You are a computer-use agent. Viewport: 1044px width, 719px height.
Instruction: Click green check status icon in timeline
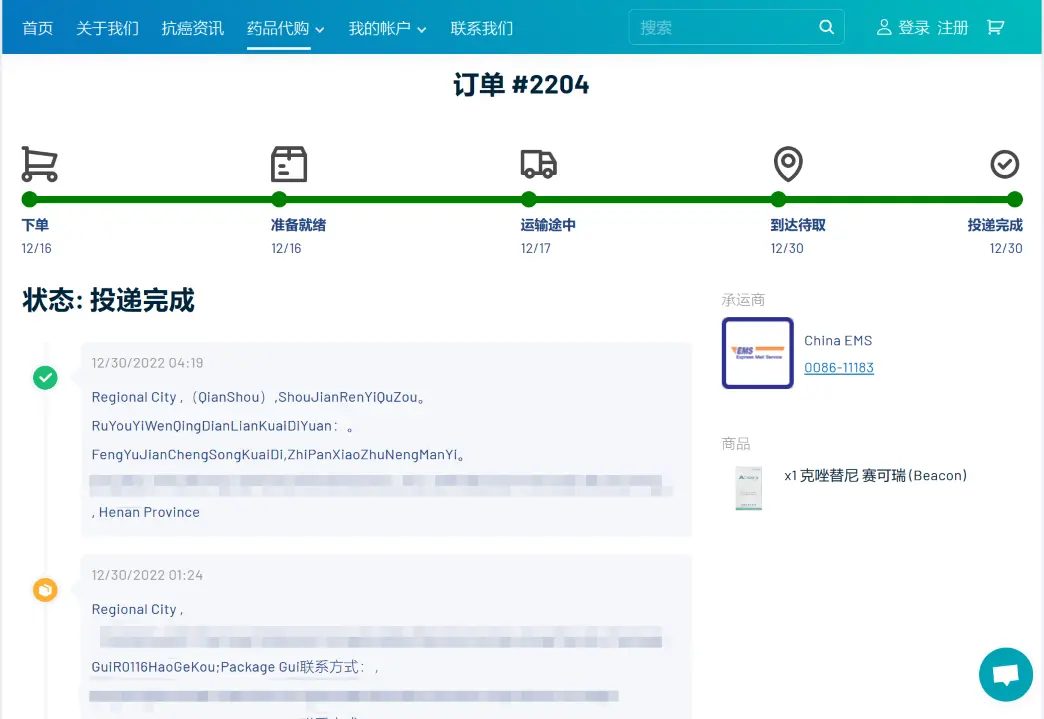(x=45, y=377)
